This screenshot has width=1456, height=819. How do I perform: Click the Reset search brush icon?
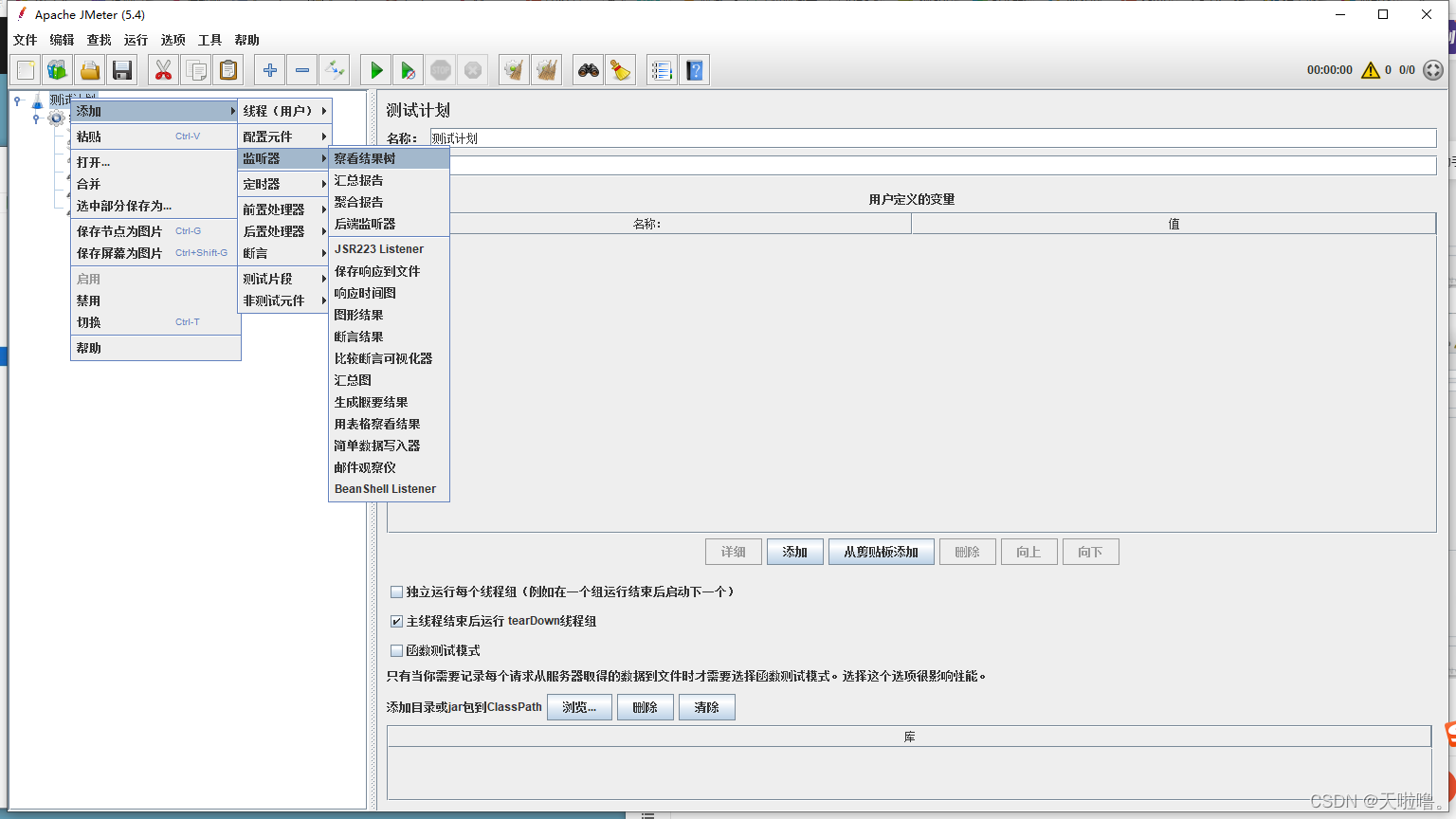[x=621, y=70]
